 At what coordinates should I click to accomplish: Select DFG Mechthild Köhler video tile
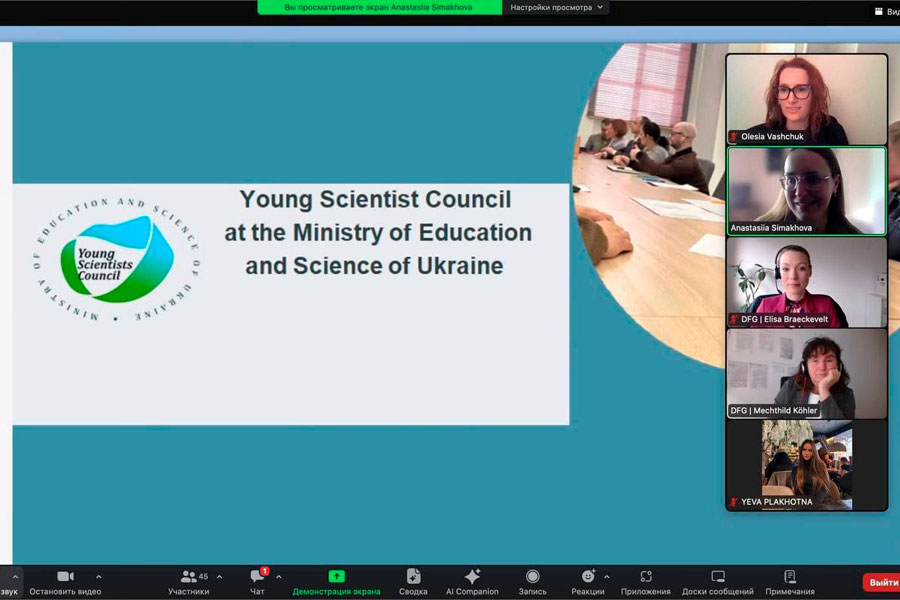tap(806, 374)
